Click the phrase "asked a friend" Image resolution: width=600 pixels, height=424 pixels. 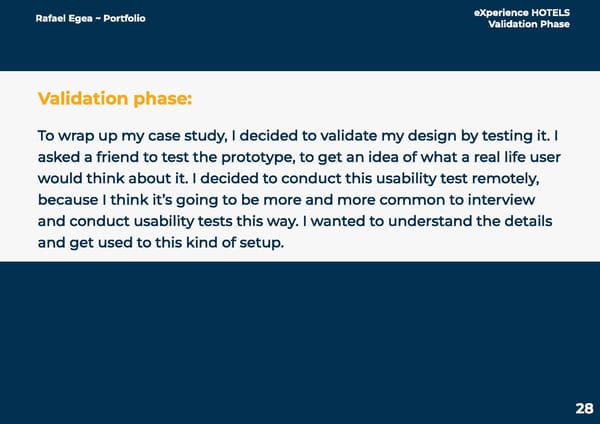tap(87, 157)
